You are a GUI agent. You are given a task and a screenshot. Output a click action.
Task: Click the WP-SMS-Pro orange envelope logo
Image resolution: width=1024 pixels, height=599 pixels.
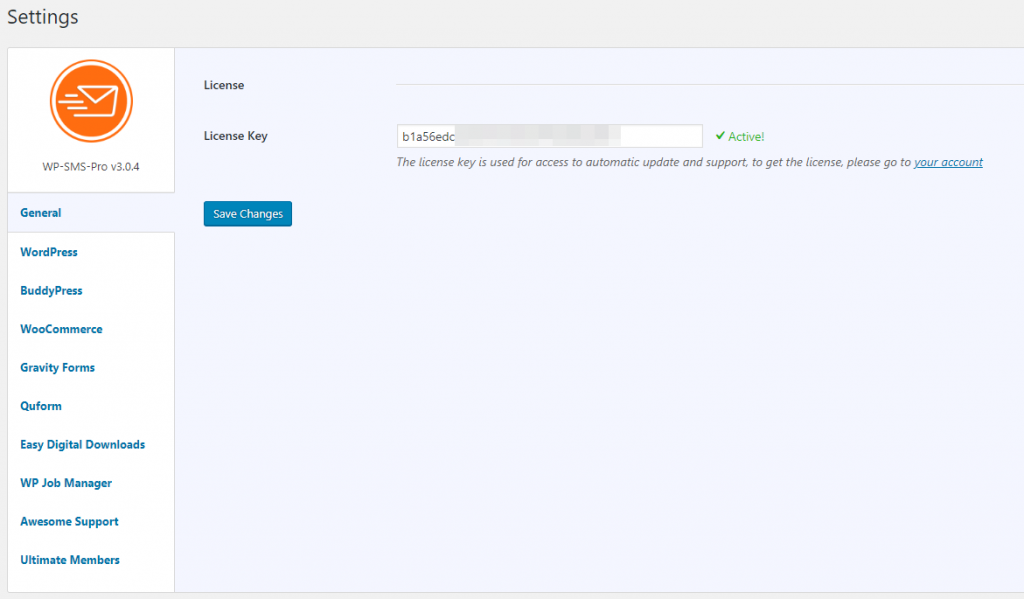tap(91, 101)
